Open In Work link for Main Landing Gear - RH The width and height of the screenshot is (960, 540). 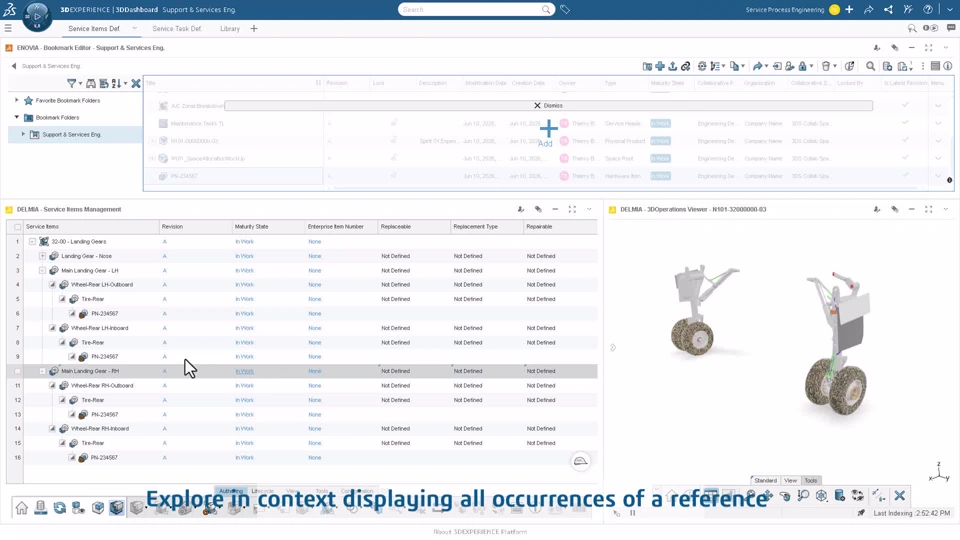(244, 371)
